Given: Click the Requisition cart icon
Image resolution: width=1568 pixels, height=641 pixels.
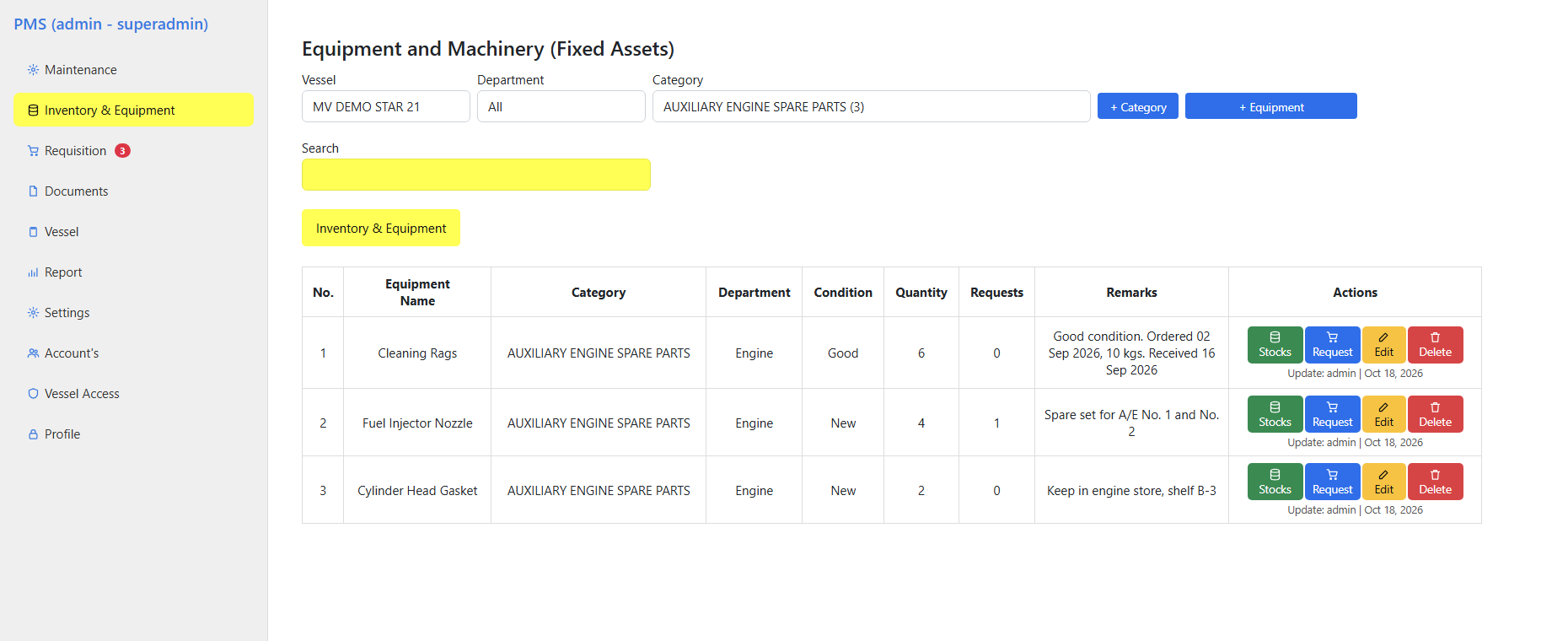Looking at the screenshot, I should [33, 151].
